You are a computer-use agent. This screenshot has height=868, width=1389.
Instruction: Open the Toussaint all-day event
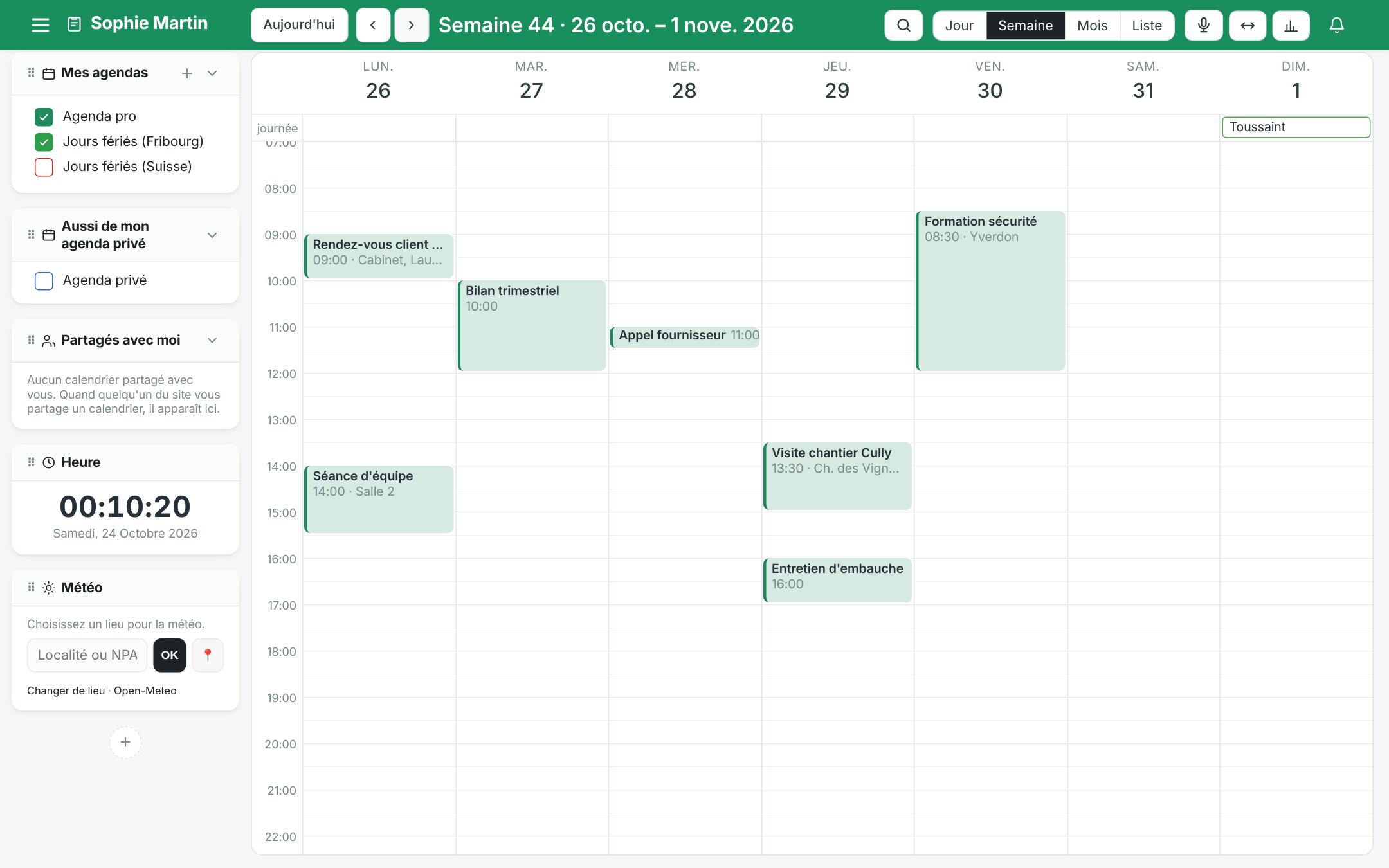[x=1296, y=127]
